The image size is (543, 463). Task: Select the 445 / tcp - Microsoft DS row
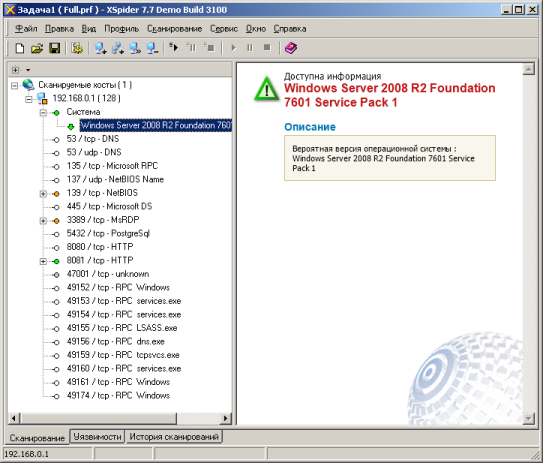point(109,206)
